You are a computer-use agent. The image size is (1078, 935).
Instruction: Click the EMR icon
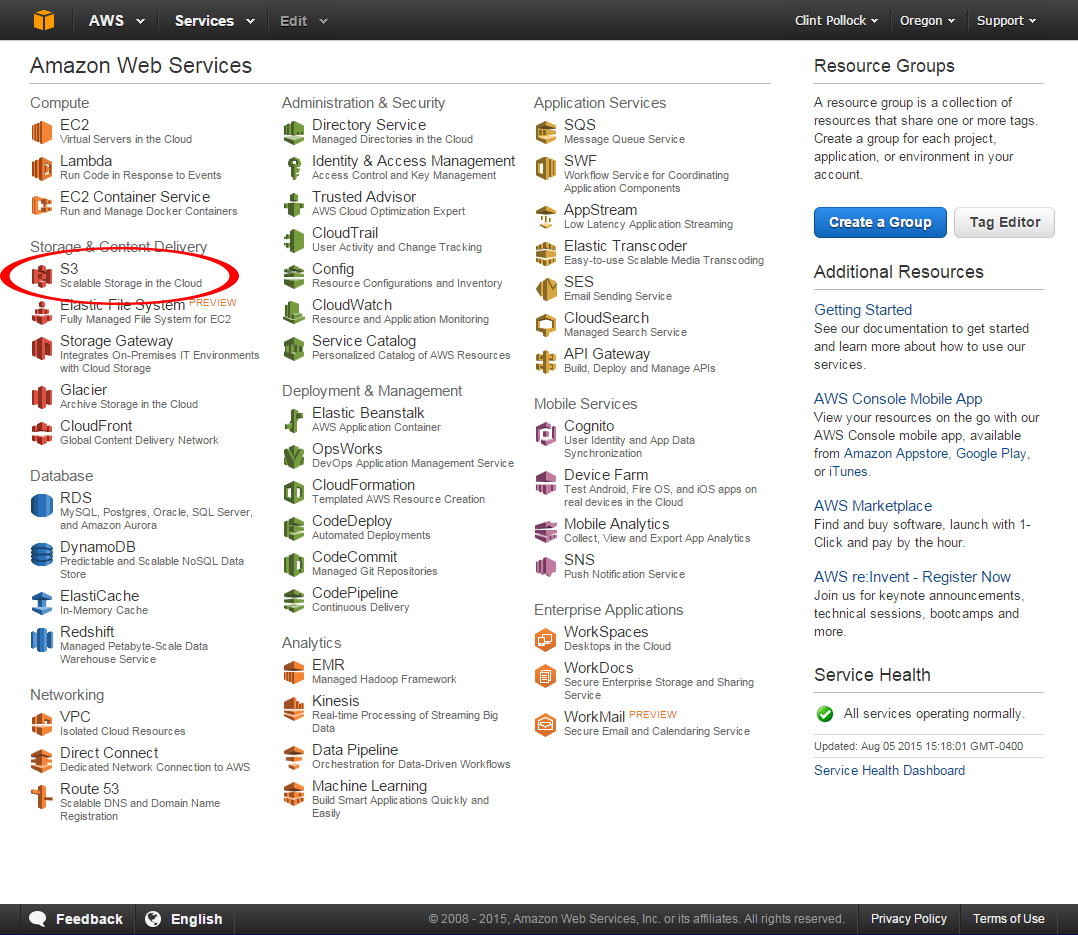294,672
